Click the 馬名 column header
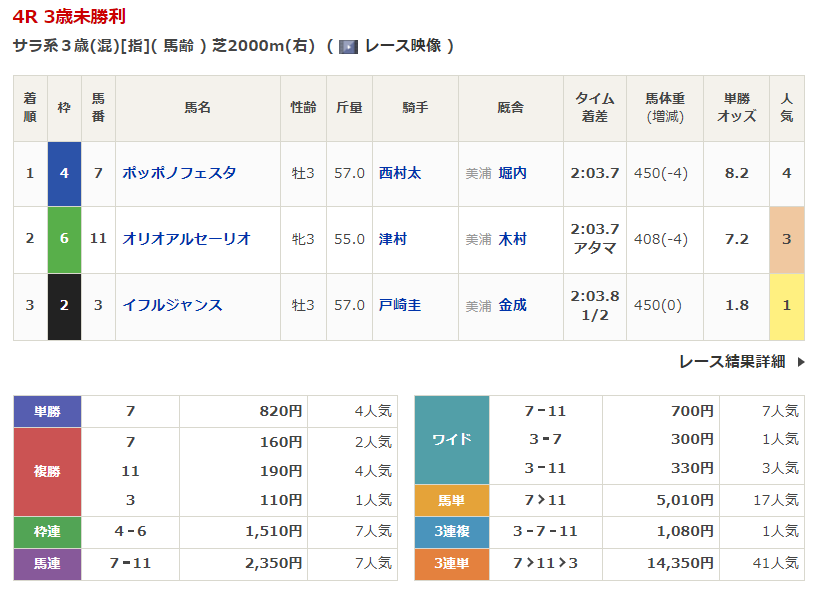The height and width of the screenshot is (590, 818). pyautogui.click(x=198, y=108)
